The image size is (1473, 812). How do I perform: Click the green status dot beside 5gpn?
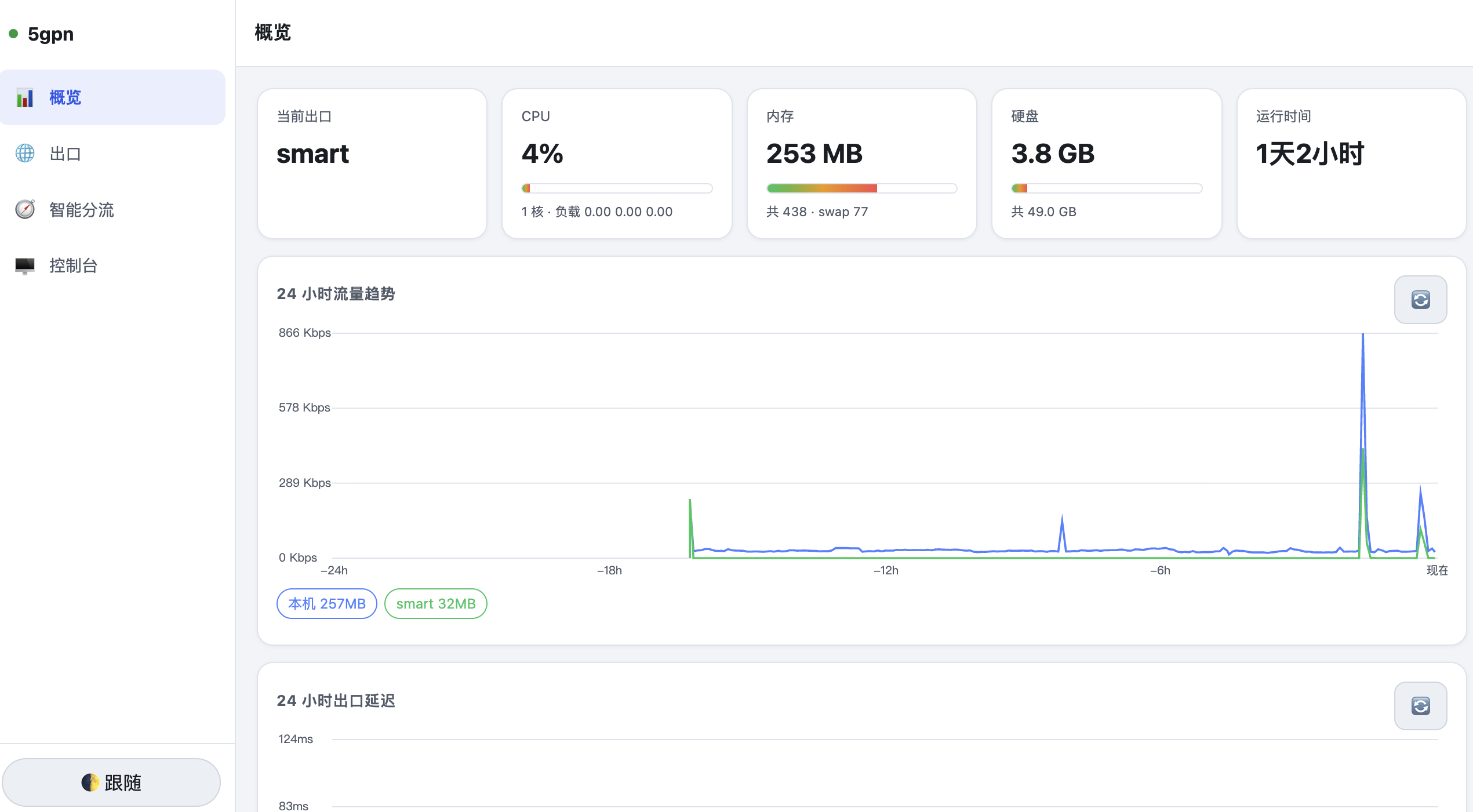coord(13,34)
